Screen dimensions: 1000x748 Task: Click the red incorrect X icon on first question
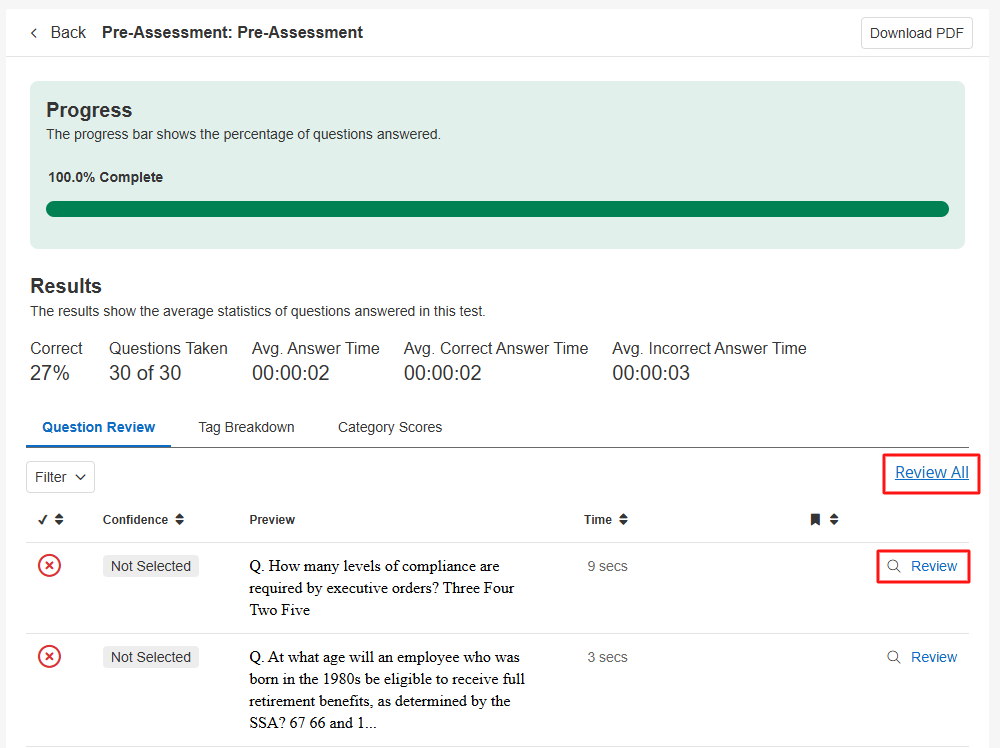[49, 566]
